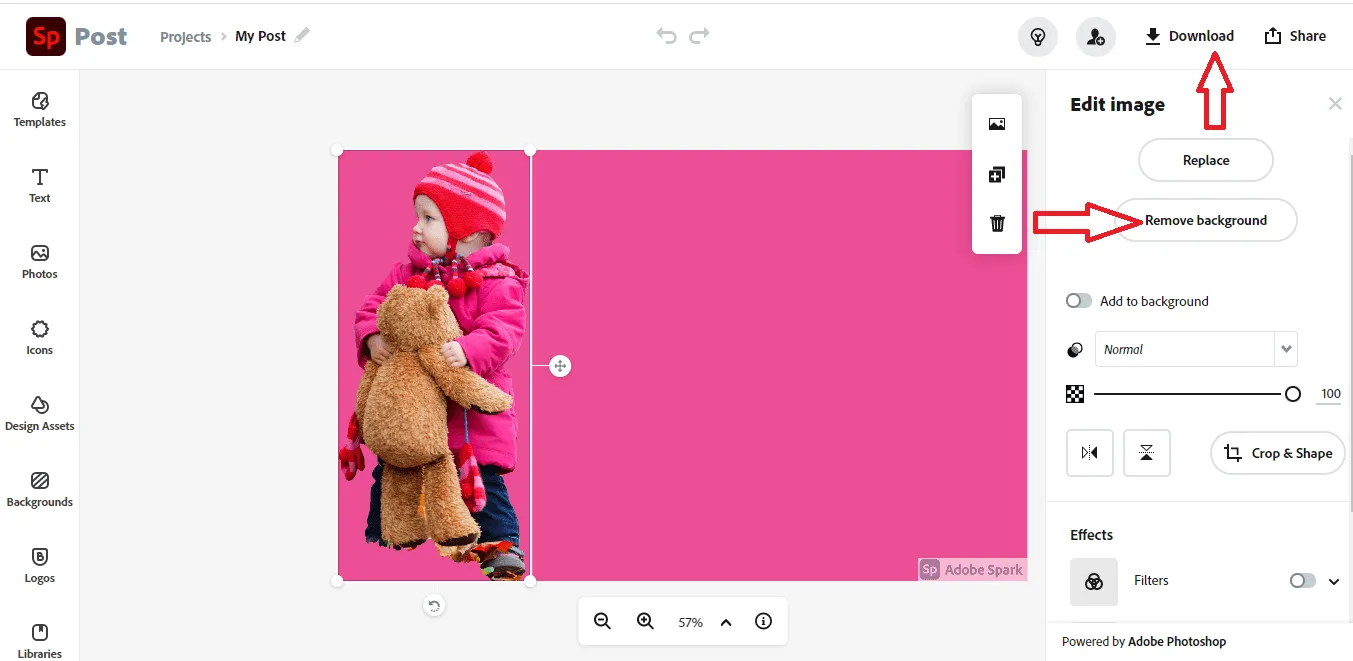The image size is (1353, 661).
Task: Click Remove background button
Action: click(x=1206, y=220)
